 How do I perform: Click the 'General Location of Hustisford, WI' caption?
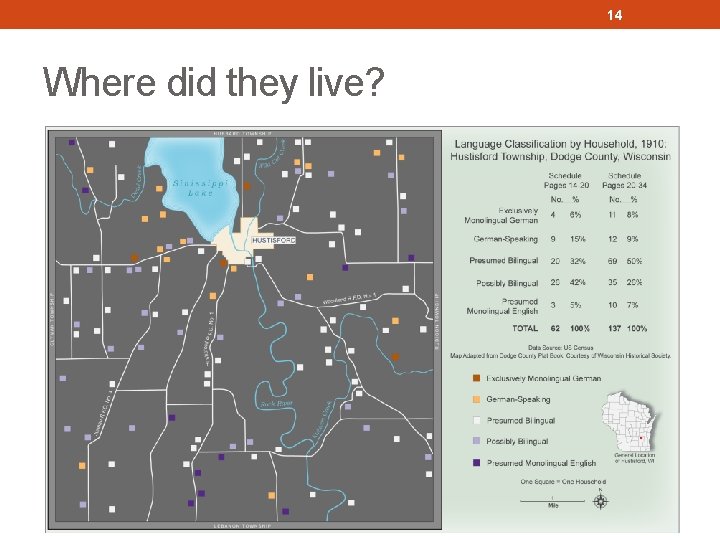point(635,458)
